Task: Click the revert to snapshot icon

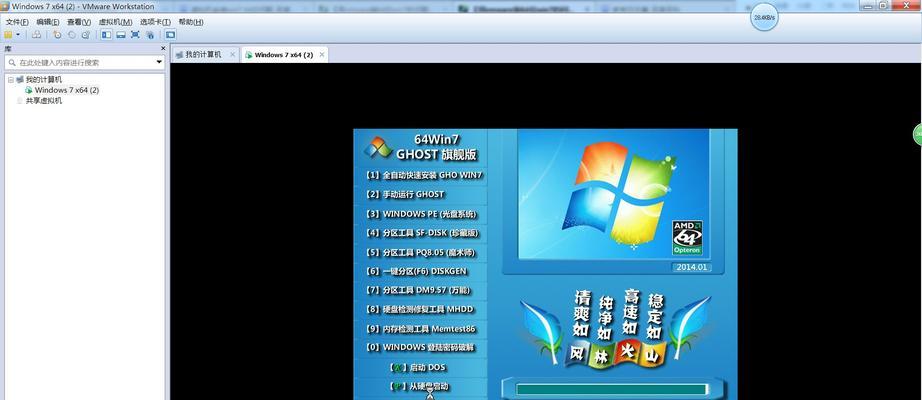Action: click(x=71, y=35)
